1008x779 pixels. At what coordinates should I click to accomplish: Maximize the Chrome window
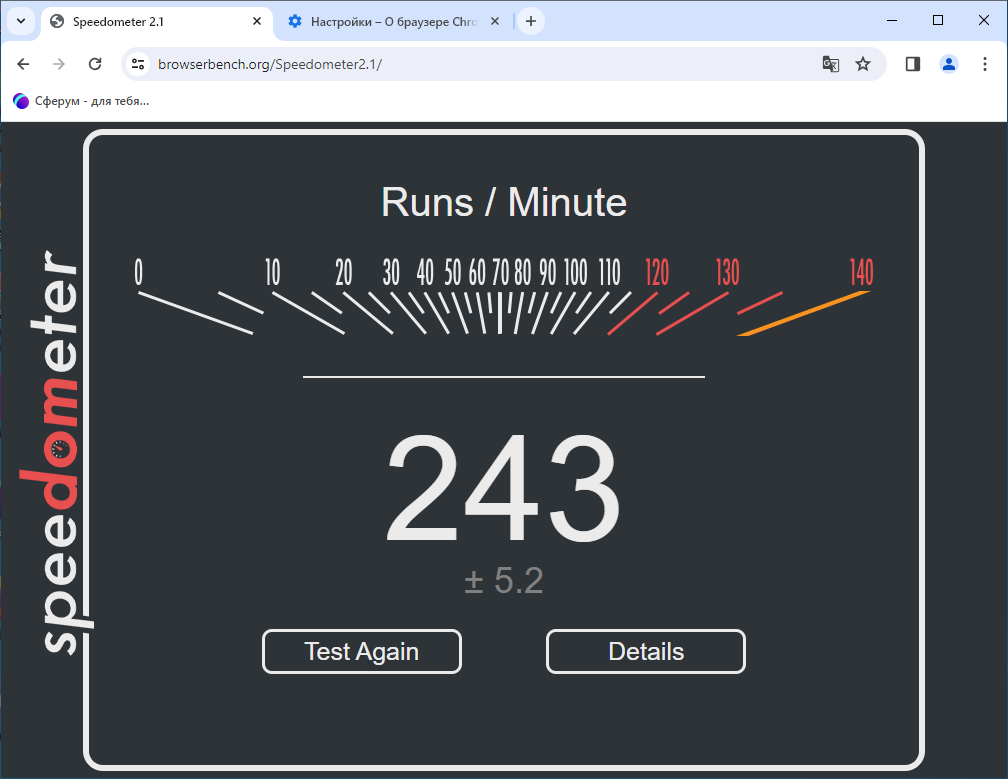click(938, 21)
